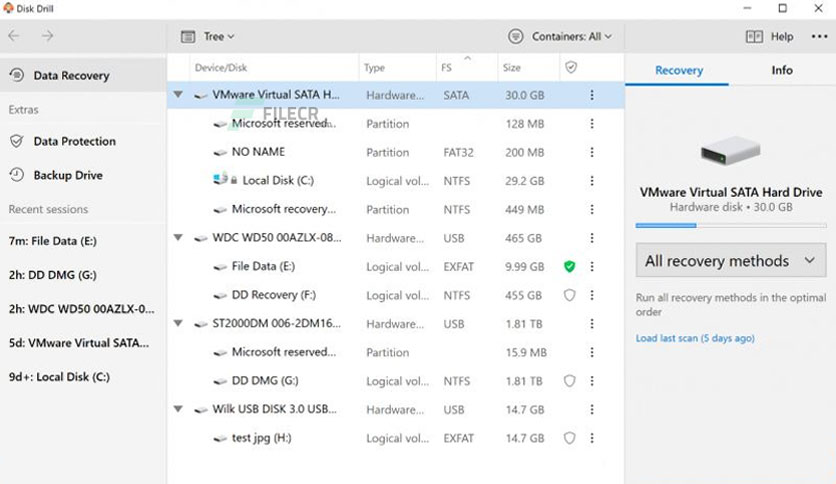Click the Help book icon
Image resolution: width=836 pixels, height=484 pixels.
(x=754, y=36)
